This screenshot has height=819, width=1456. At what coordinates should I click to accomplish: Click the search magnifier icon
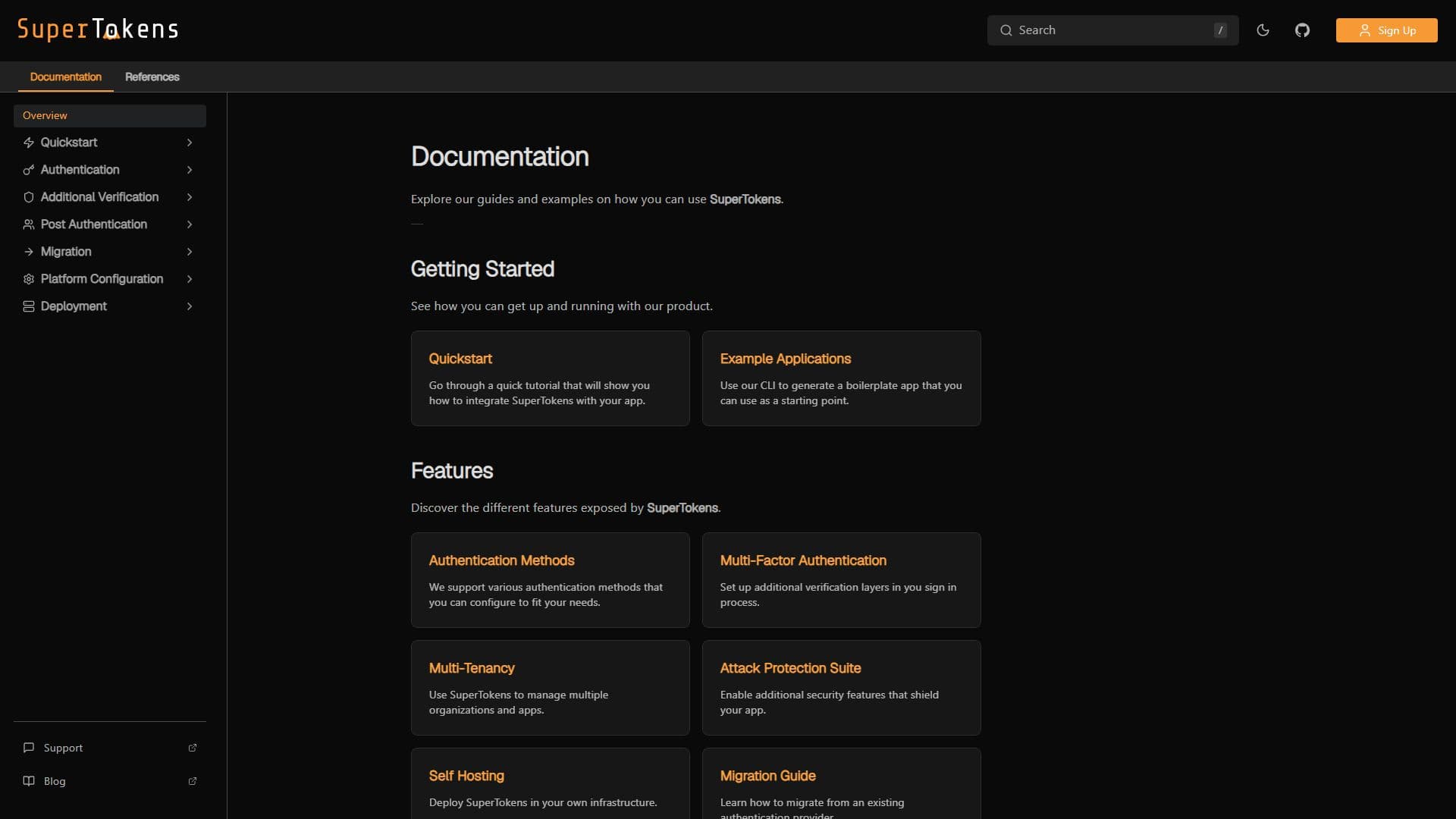coord(1006,30)
